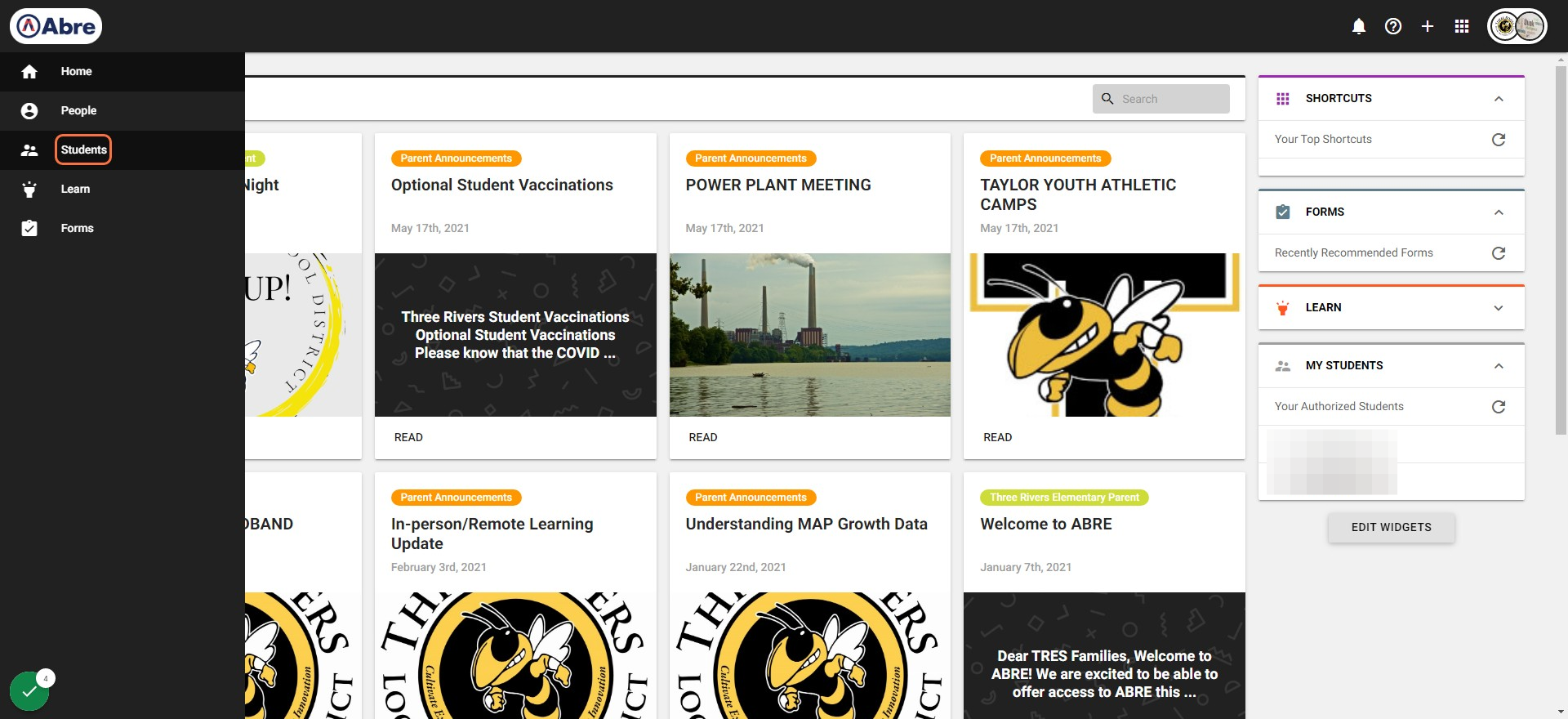Click Parent Announcements tag on Power Plant Meeting
This screenshot has height=719, width=1568.
pyautogui.click(x=751, y=159)
